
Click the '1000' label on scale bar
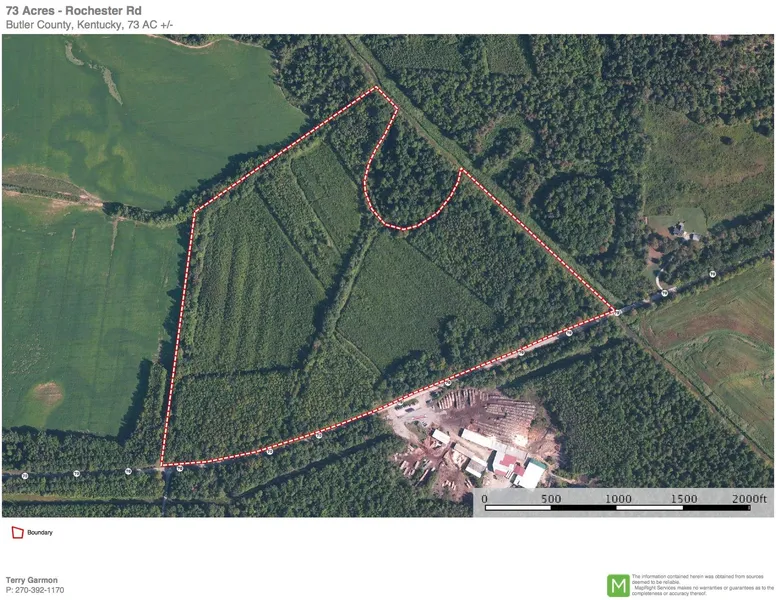tap(617, 498)
